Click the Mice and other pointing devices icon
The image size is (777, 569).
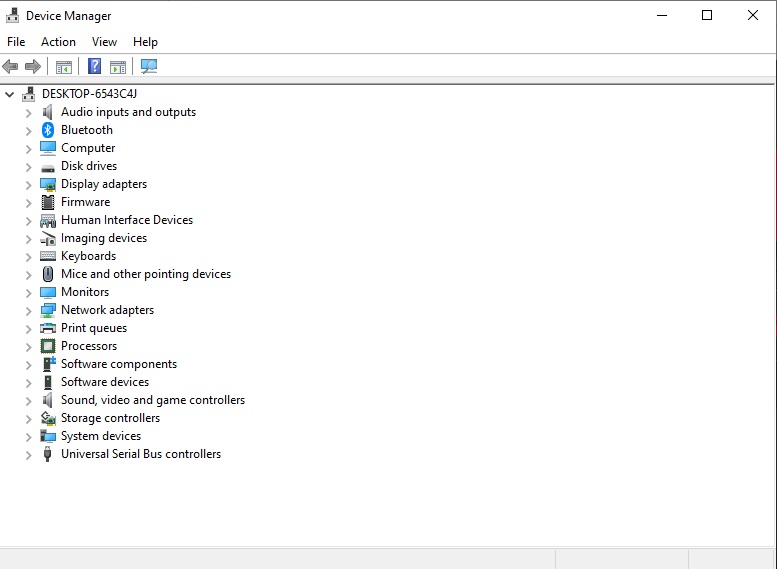coord(48,274)
